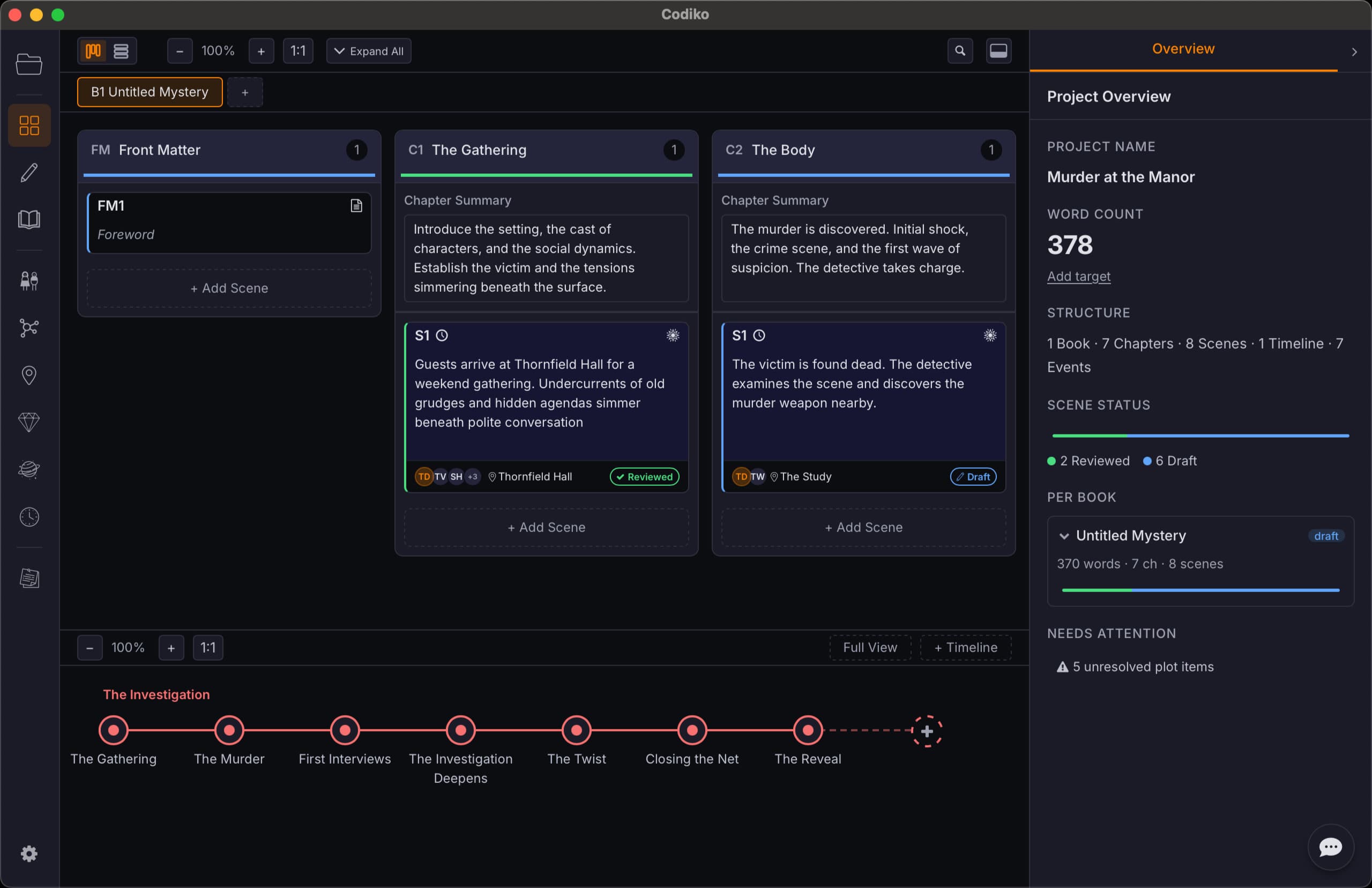Click the +3 more characters badge
The width and height of the screenshot is (1372, 888).
pyautogui.click(x=473, y=476)
